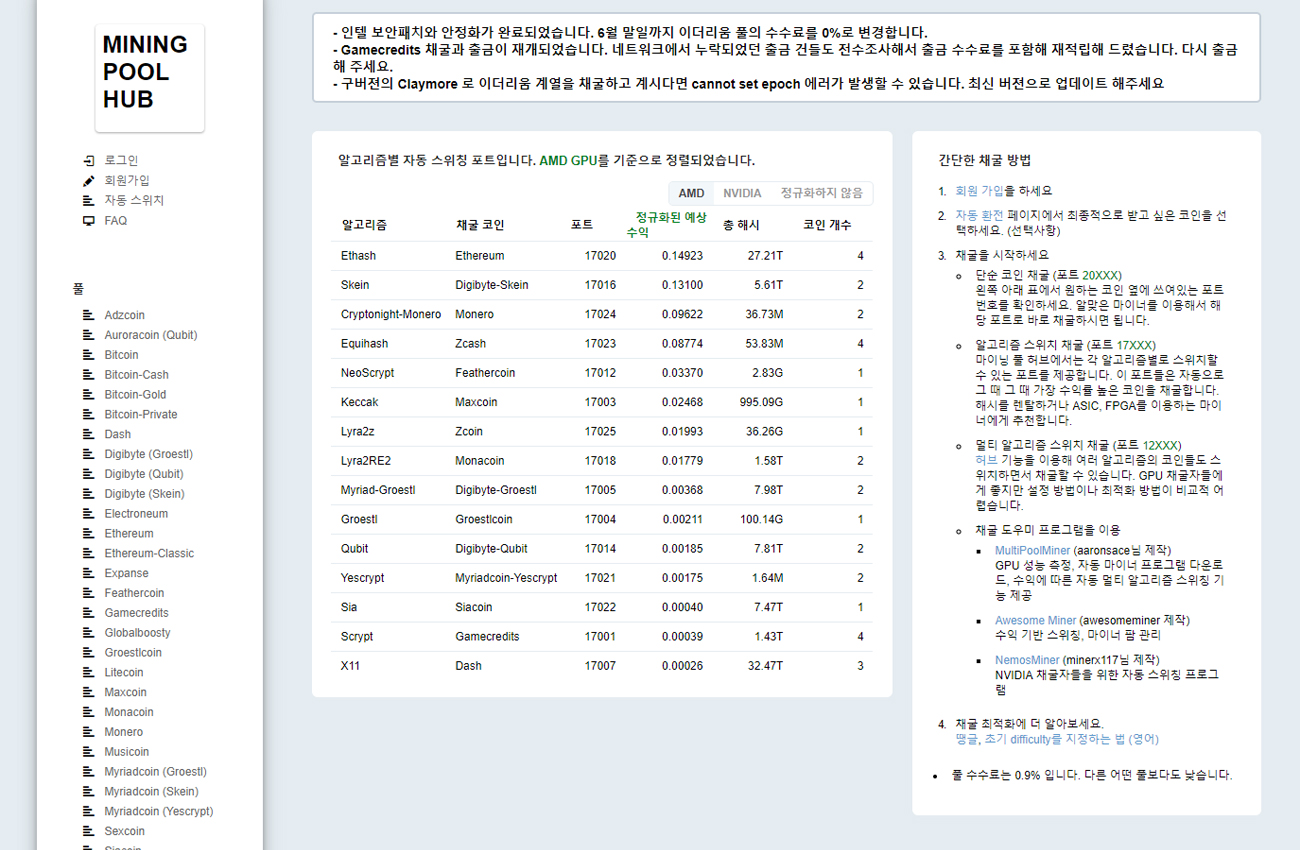Open the Musicoin pool link
The height and width of the screenshot is (850, 1300).
coord(127,752)
